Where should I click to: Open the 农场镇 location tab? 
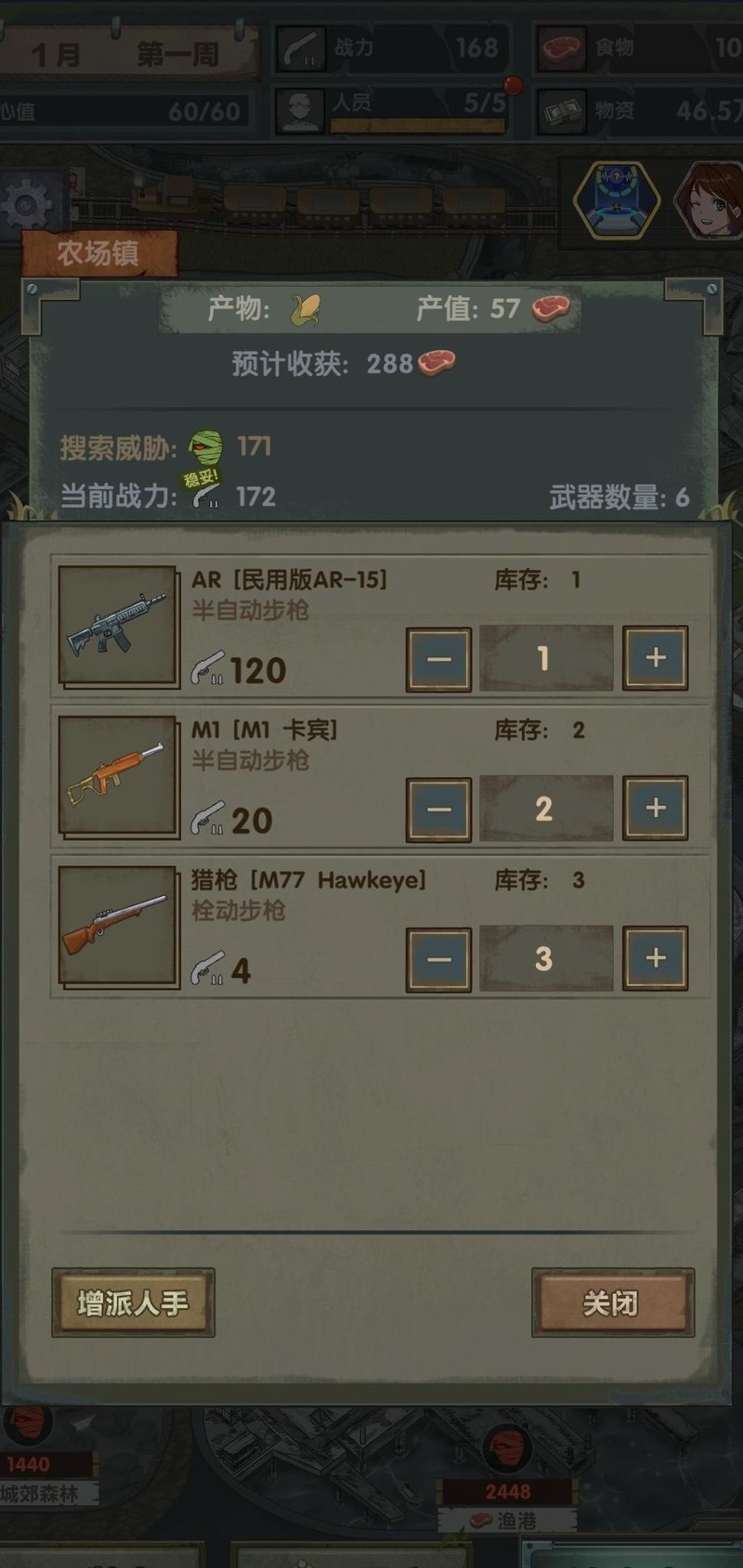[98, 253]
